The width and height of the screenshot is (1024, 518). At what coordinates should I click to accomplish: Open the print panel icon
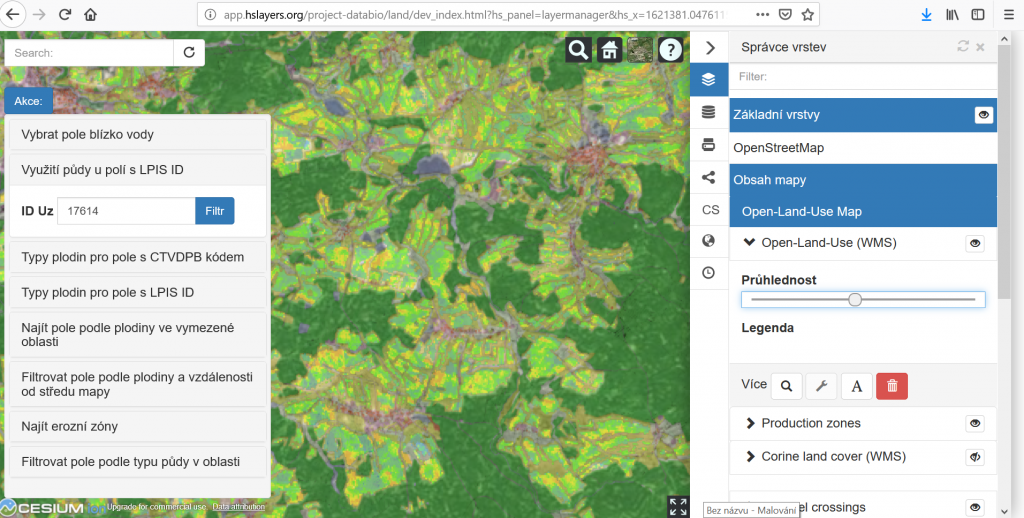(709, 145)
